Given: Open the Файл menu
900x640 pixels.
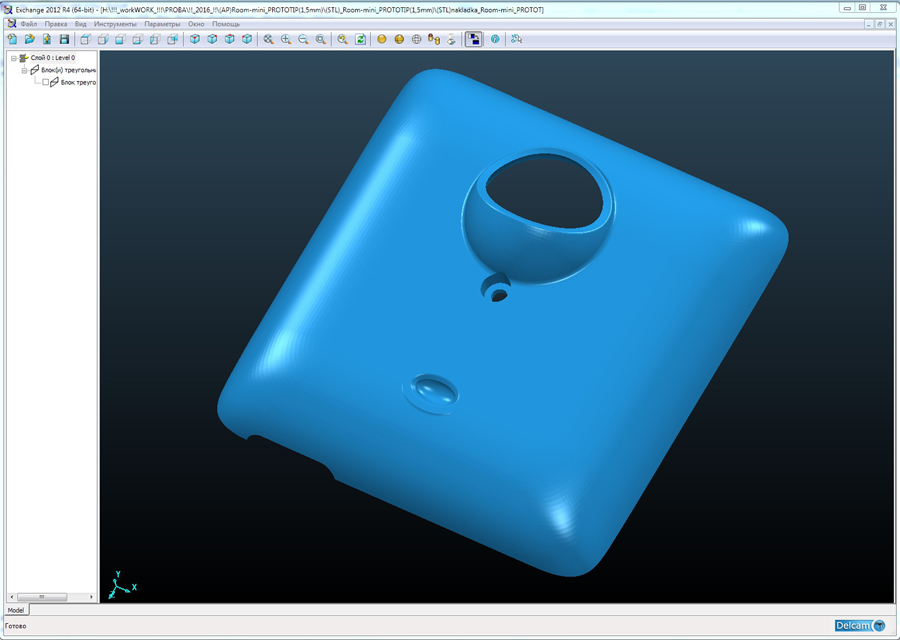Looking at the screenshot, I should 29,24.
